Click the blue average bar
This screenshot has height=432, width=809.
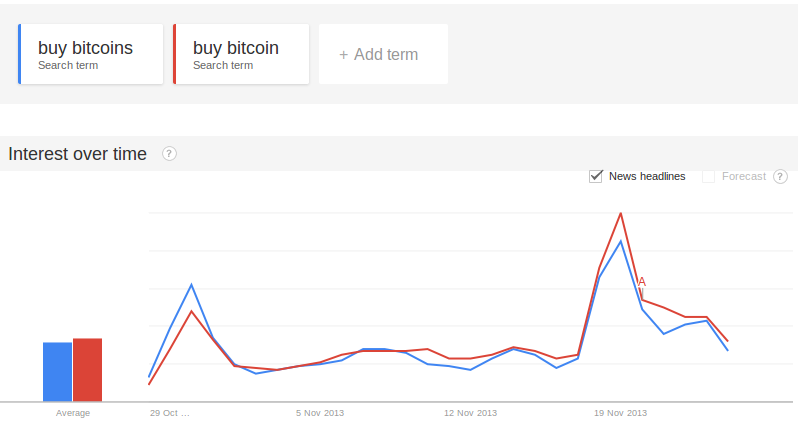pos(57,372)
